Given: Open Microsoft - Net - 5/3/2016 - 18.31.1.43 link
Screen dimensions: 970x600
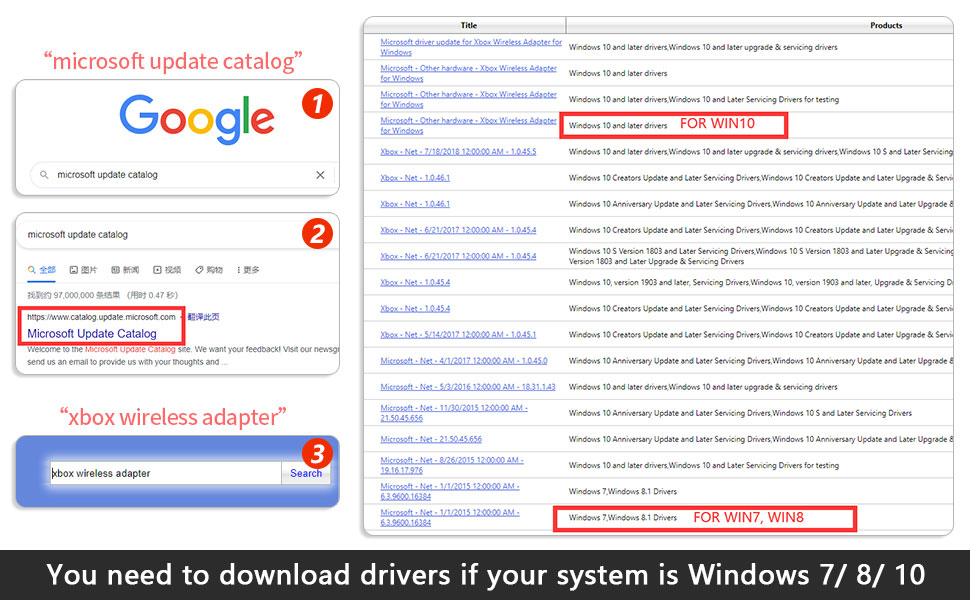Looking at the screenshot, I should tap(468, 387).
